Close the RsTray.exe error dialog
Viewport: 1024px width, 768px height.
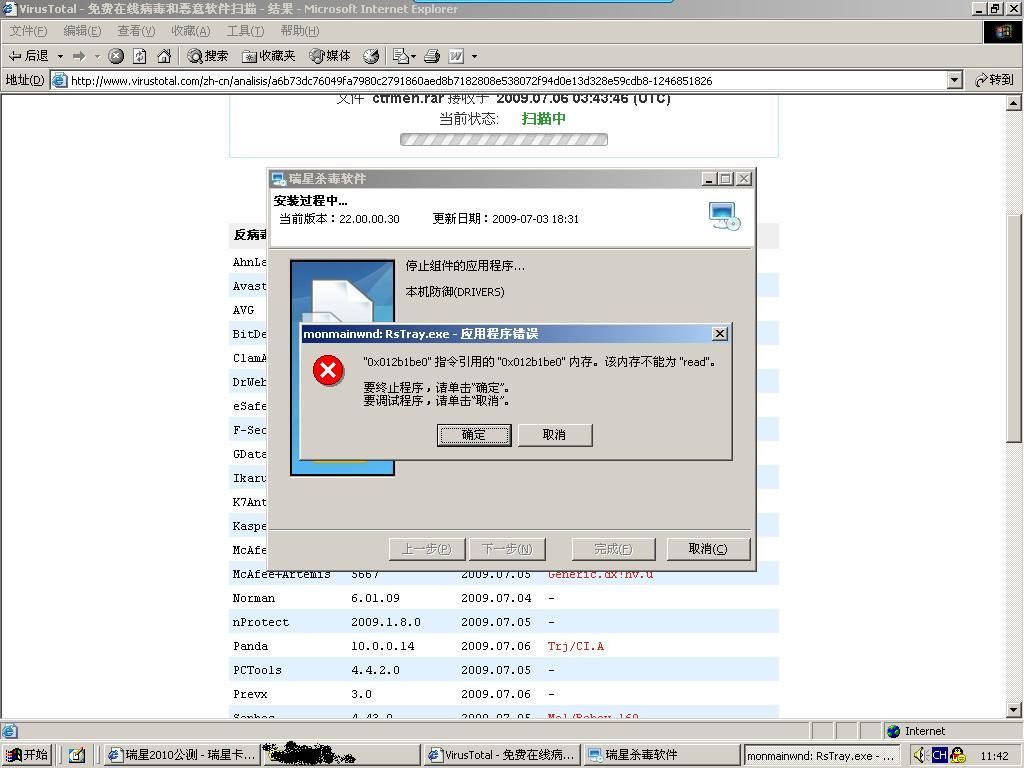(720, 334)
